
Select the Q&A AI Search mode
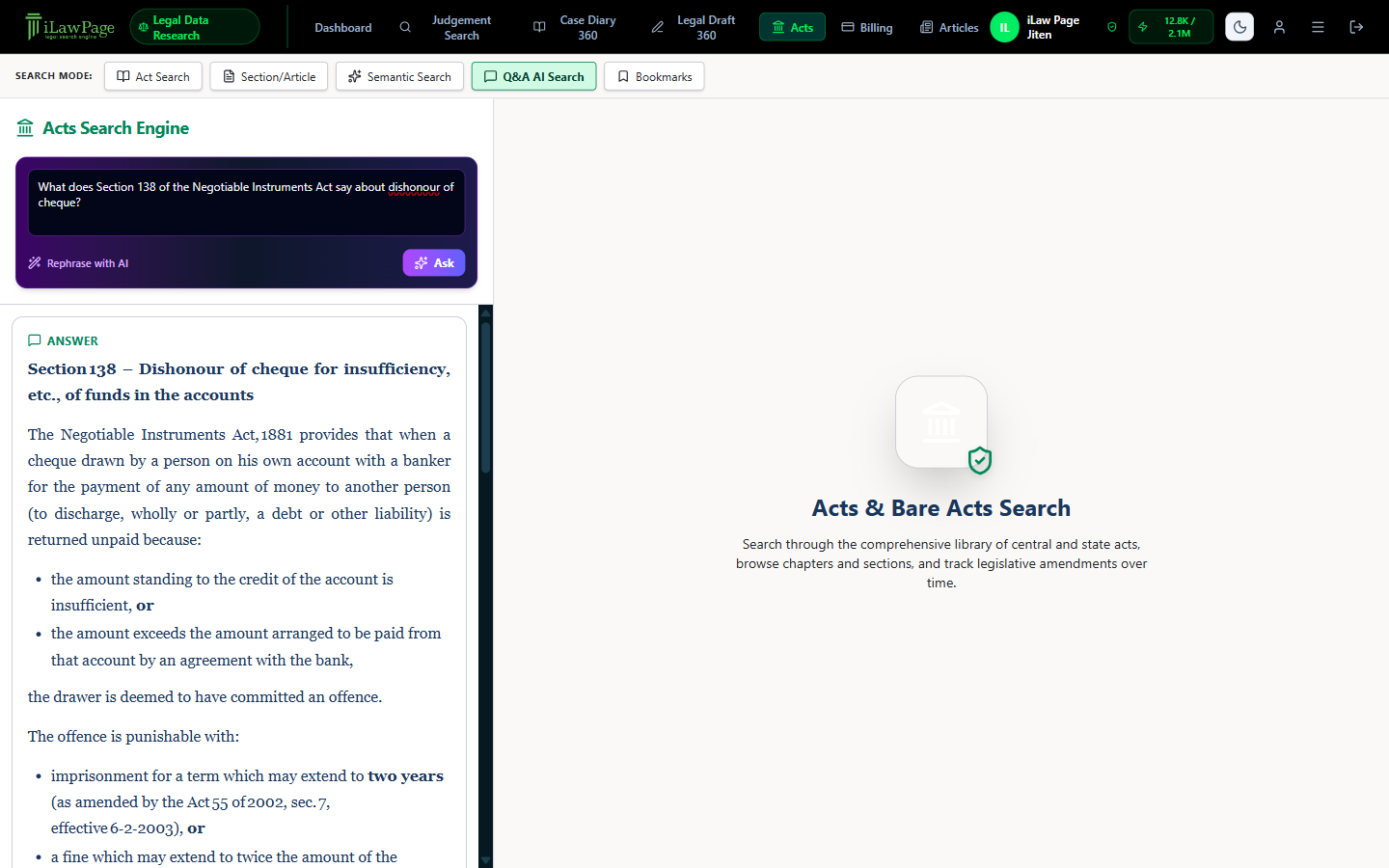pos(533,76)
